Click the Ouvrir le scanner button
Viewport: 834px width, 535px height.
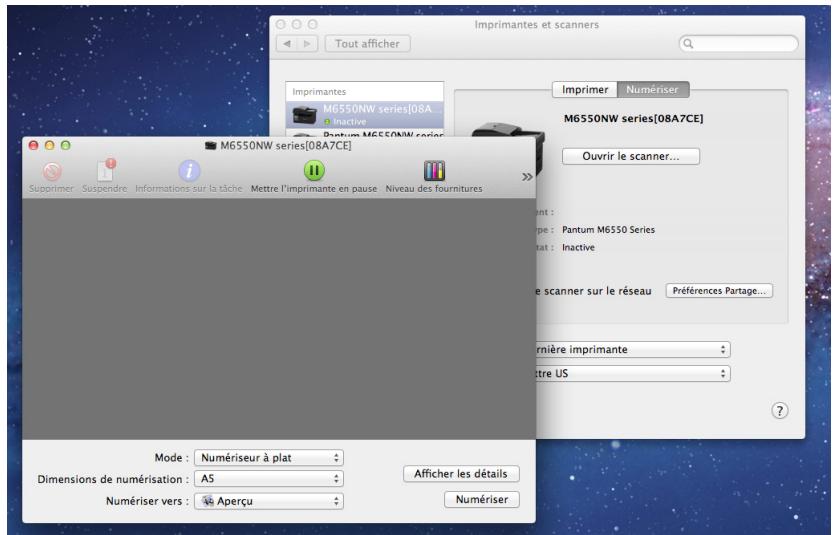pyautogui.click(x=630, y=156)
